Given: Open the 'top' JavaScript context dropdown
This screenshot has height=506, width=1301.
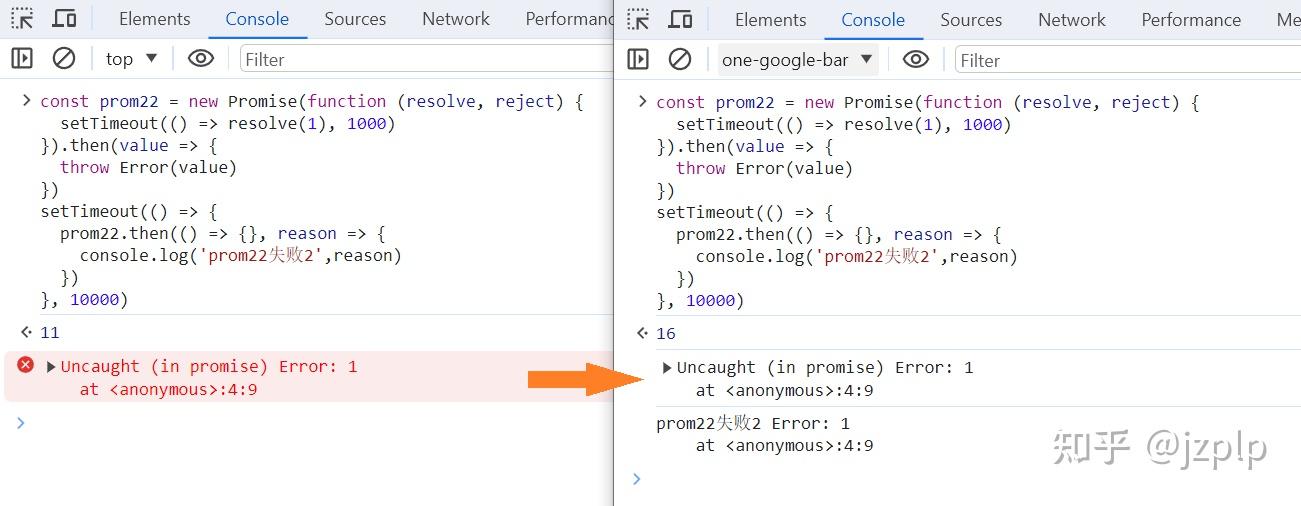Looking at the screenshot, I should click(131, 59).
